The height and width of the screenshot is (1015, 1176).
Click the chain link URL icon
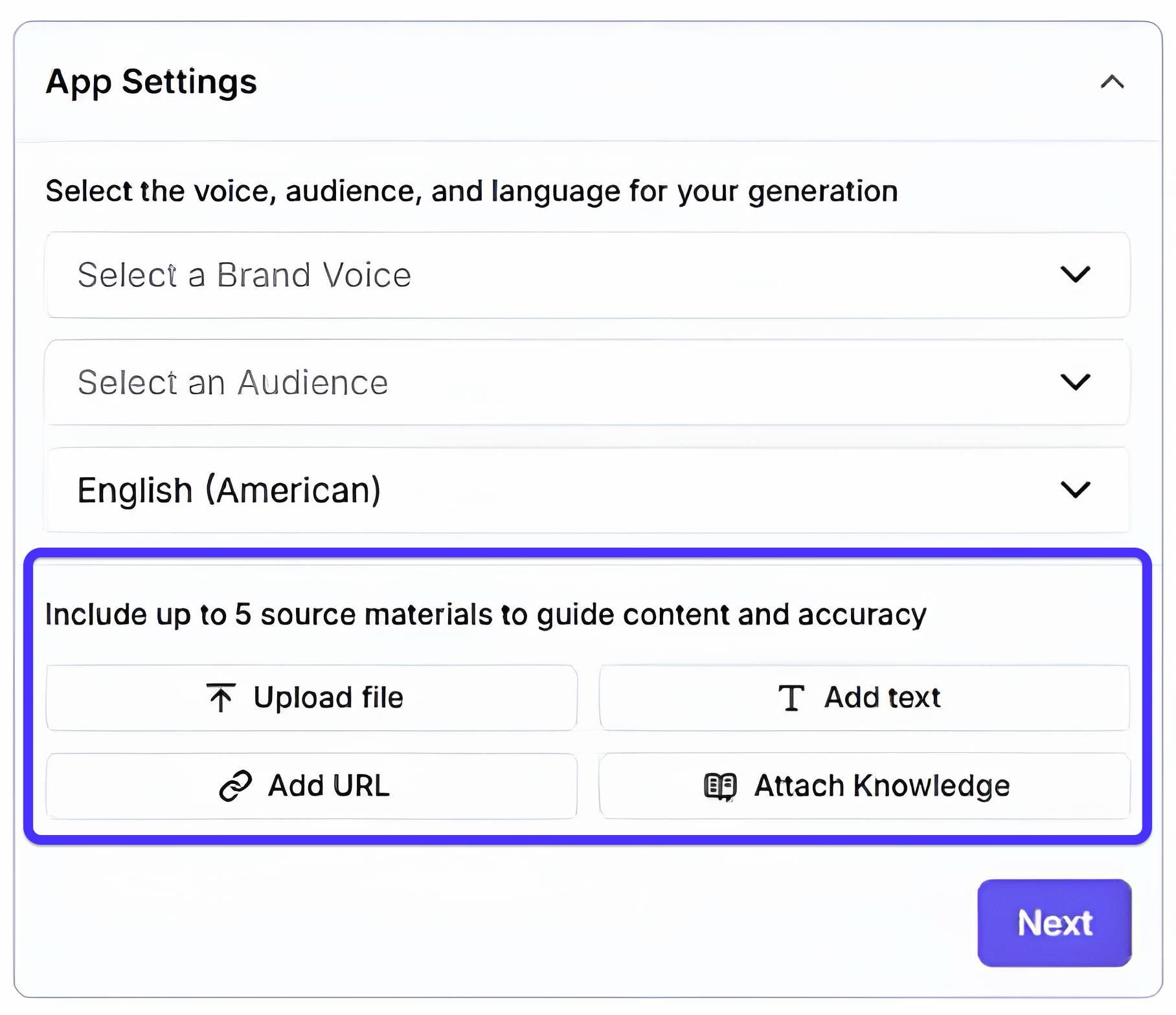pos(235,786)
